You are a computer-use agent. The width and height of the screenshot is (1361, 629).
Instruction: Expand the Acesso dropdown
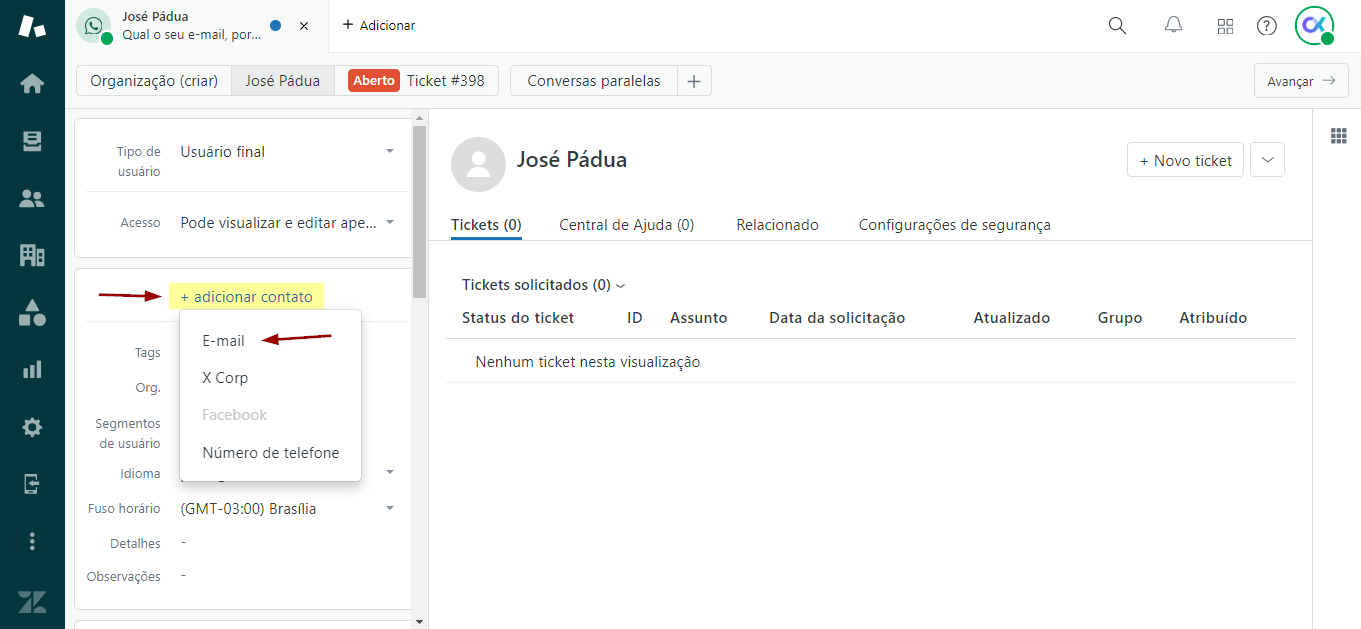tap(389, 223)
